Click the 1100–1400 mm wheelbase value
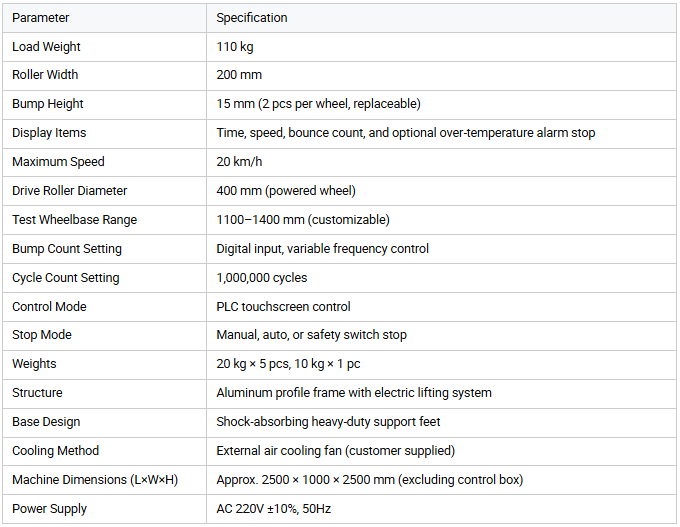 coord(303,220)
